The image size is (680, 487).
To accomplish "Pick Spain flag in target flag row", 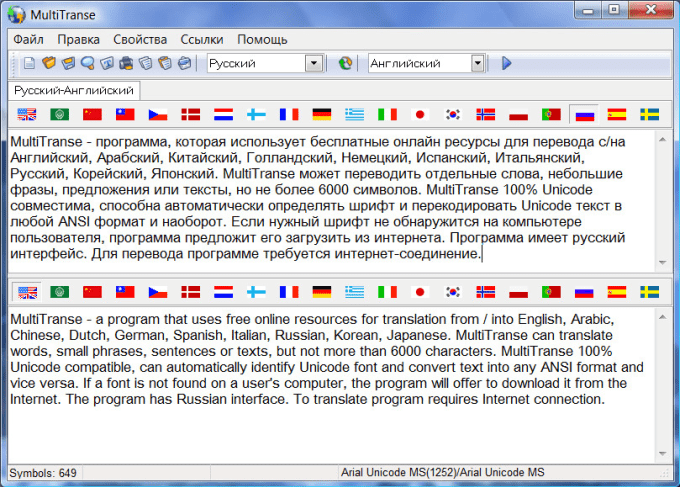I will [617, 292].
